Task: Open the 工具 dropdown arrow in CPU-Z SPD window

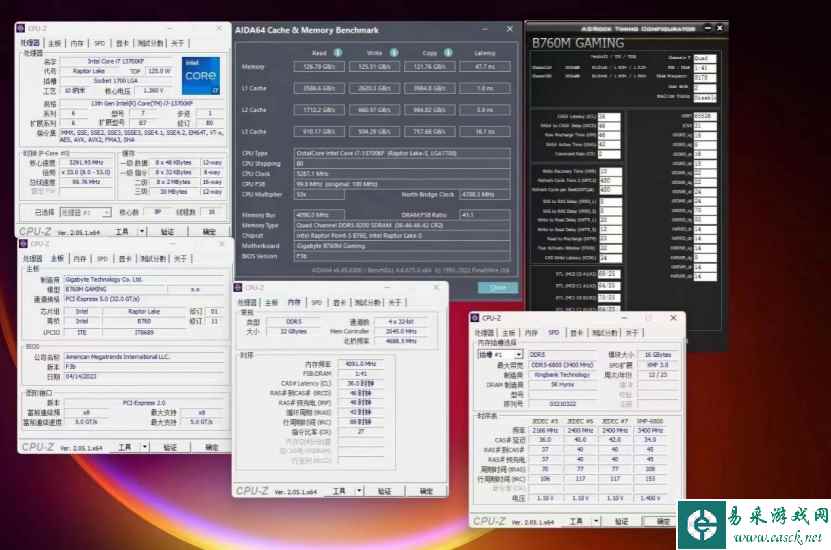Action: point(596,521)
